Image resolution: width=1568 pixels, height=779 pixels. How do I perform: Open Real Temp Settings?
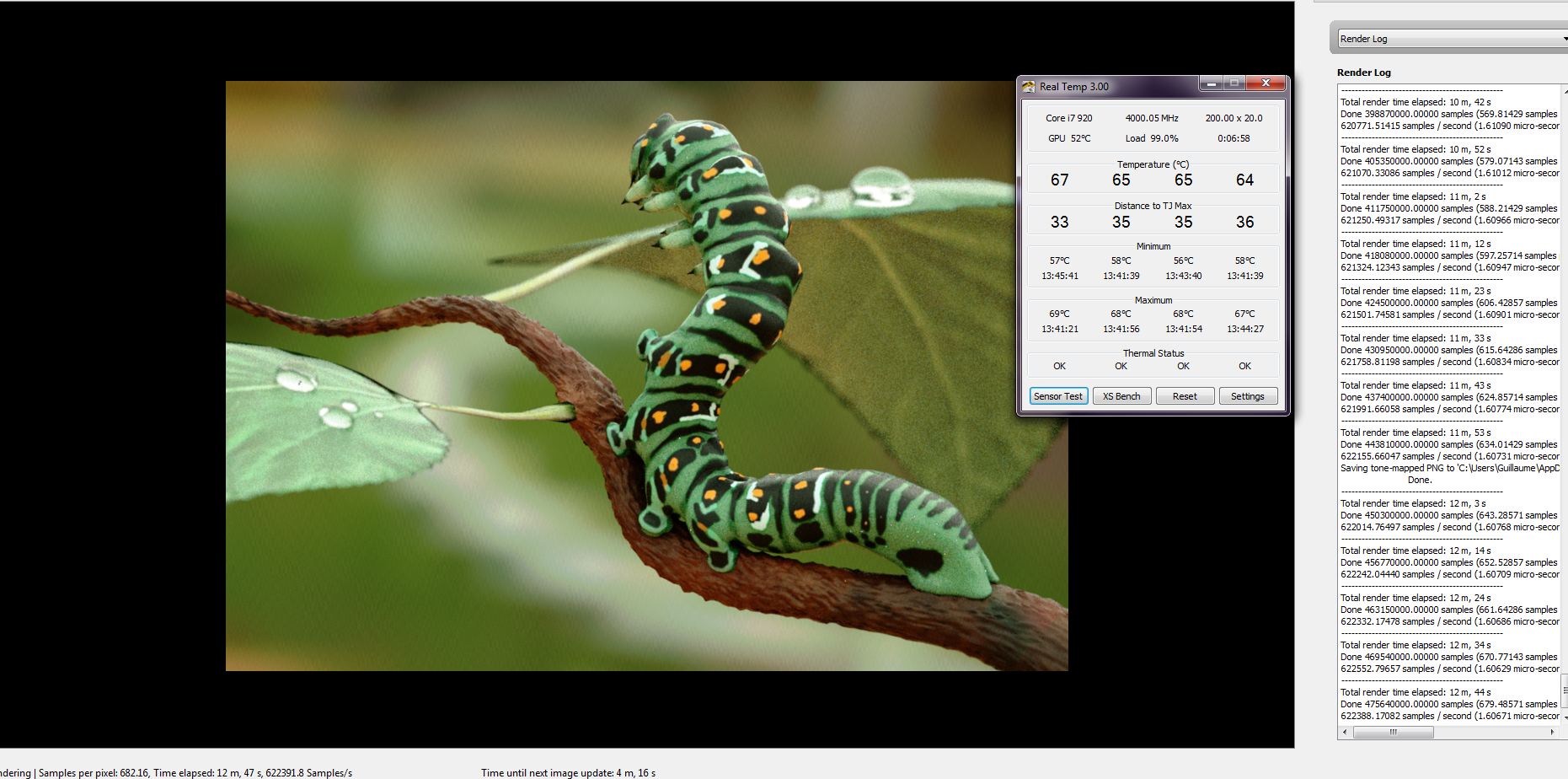tap(1248, 396)
